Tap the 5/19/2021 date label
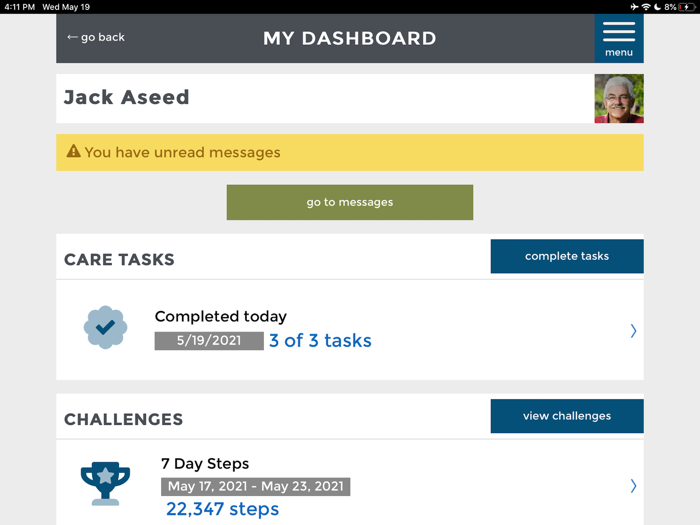This screenshot has width=700, height=525. (209, 341)
